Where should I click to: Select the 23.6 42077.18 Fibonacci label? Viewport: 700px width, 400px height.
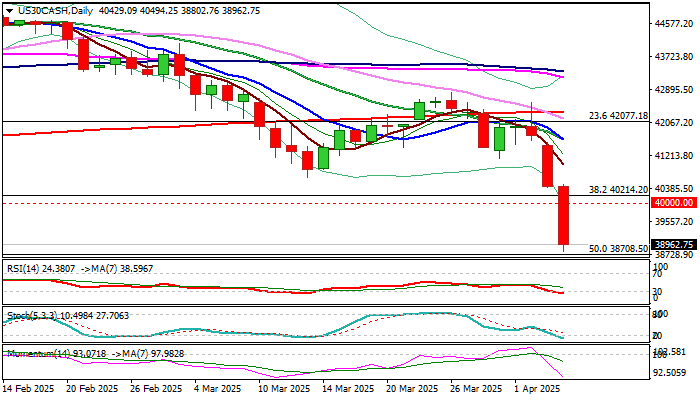[x=618, y=116]
